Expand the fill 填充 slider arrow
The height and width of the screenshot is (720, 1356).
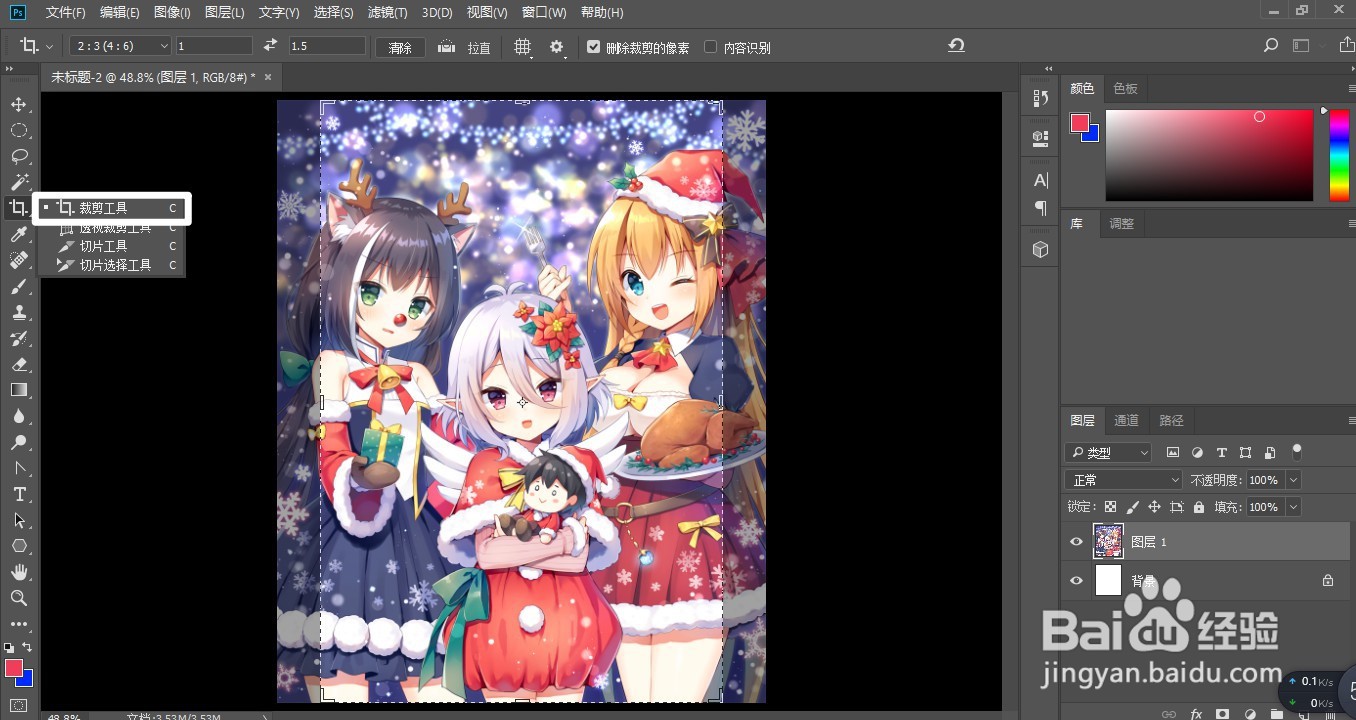(x=1294, y=507)
